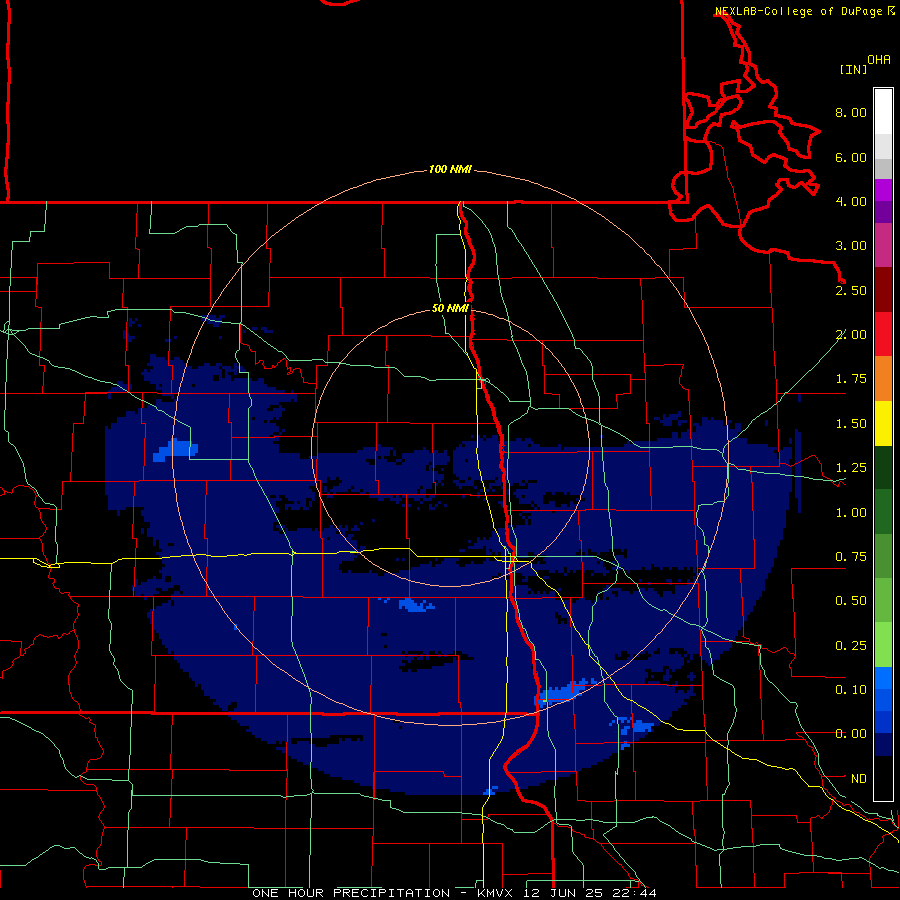The height and width of the screenshot is (900, 900).
Task: Click the NEXLAB-College of DuPage label
Action: pyautogui.click(x=798, y=11)
